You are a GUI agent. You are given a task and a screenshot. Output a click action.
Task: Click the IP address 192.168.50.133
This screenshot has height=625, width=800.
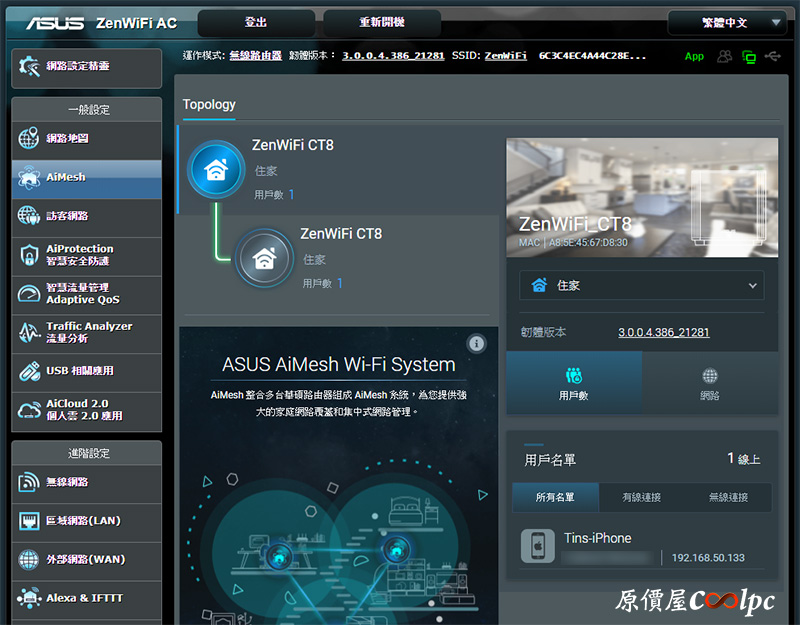(x=708, y=558)
